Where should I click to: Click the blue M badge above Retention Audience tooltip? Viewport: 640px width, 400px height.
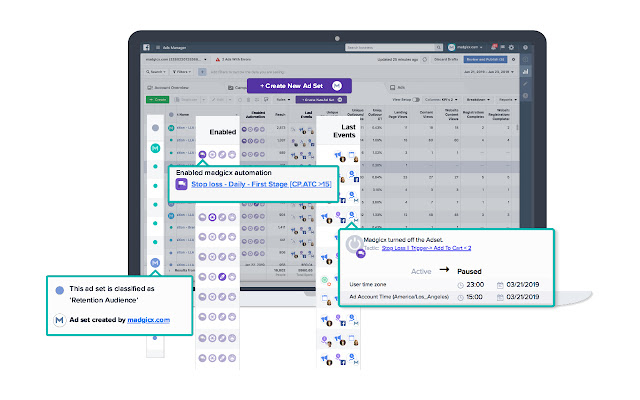tap(155, 262)
